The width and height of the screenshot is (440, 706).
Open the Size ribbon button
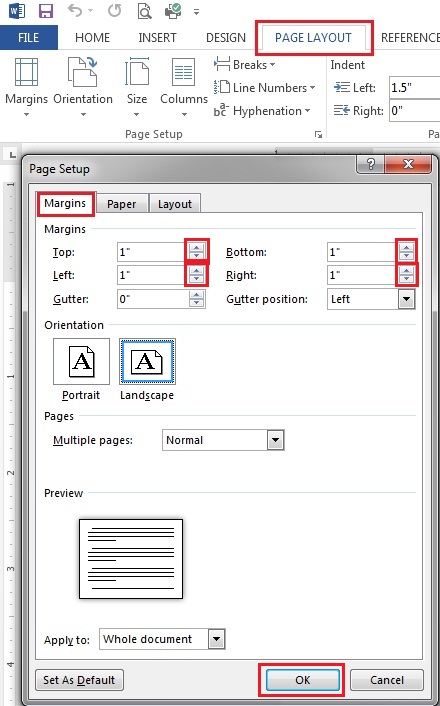(x=136, y=87)
